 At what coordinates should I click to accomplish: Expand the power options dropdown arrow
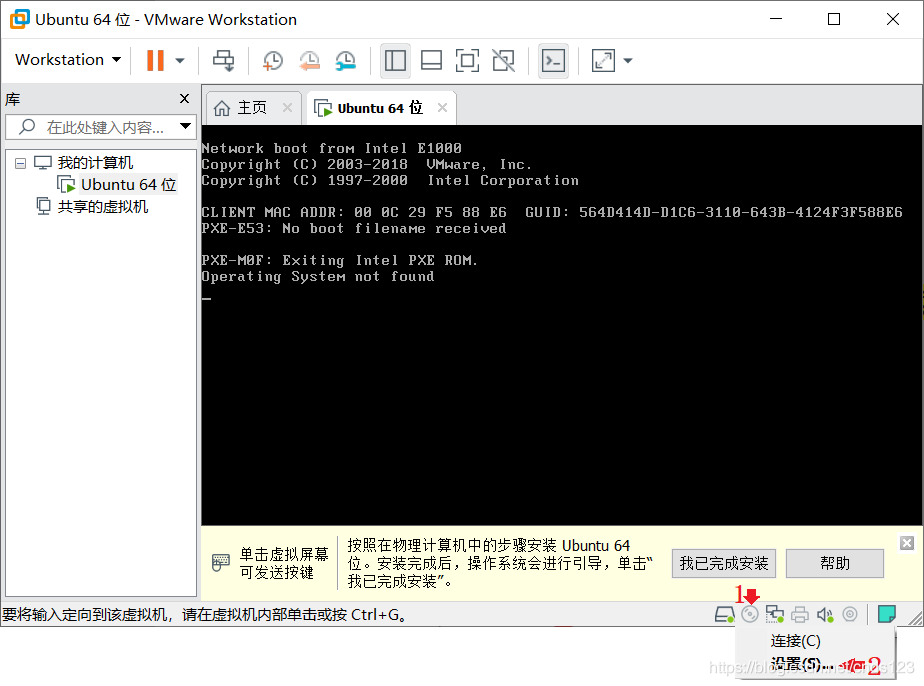(180, 60)
